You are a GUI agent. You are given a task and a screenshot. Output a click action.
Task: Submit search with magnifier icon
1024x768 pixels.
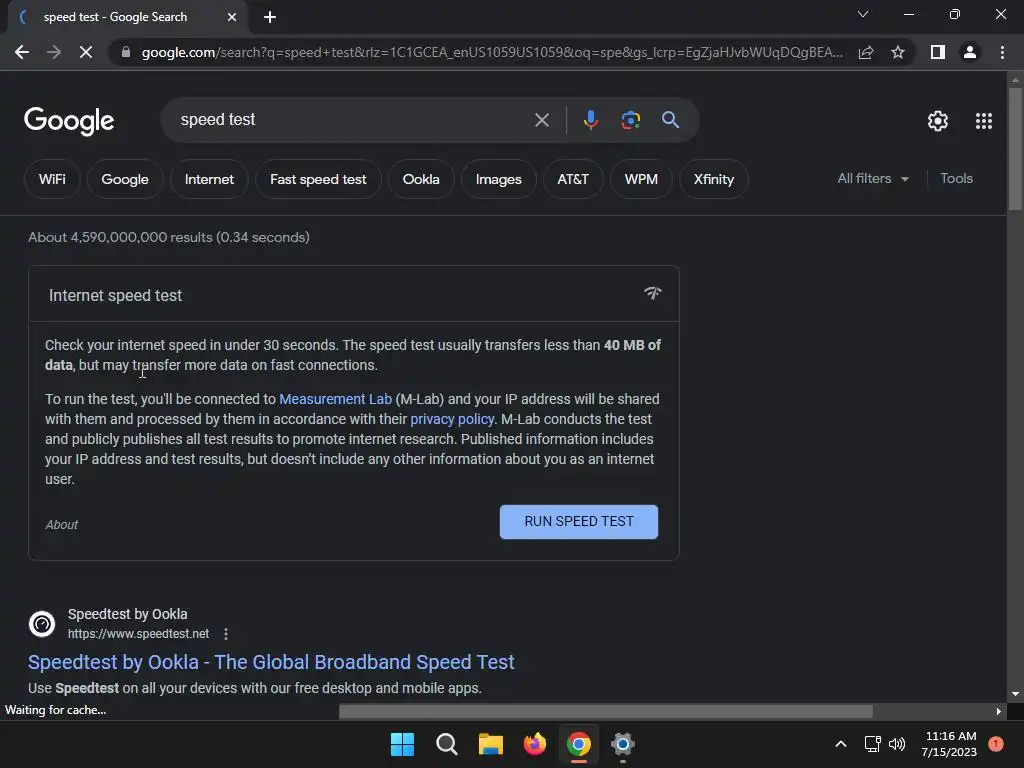click(670, 120)
